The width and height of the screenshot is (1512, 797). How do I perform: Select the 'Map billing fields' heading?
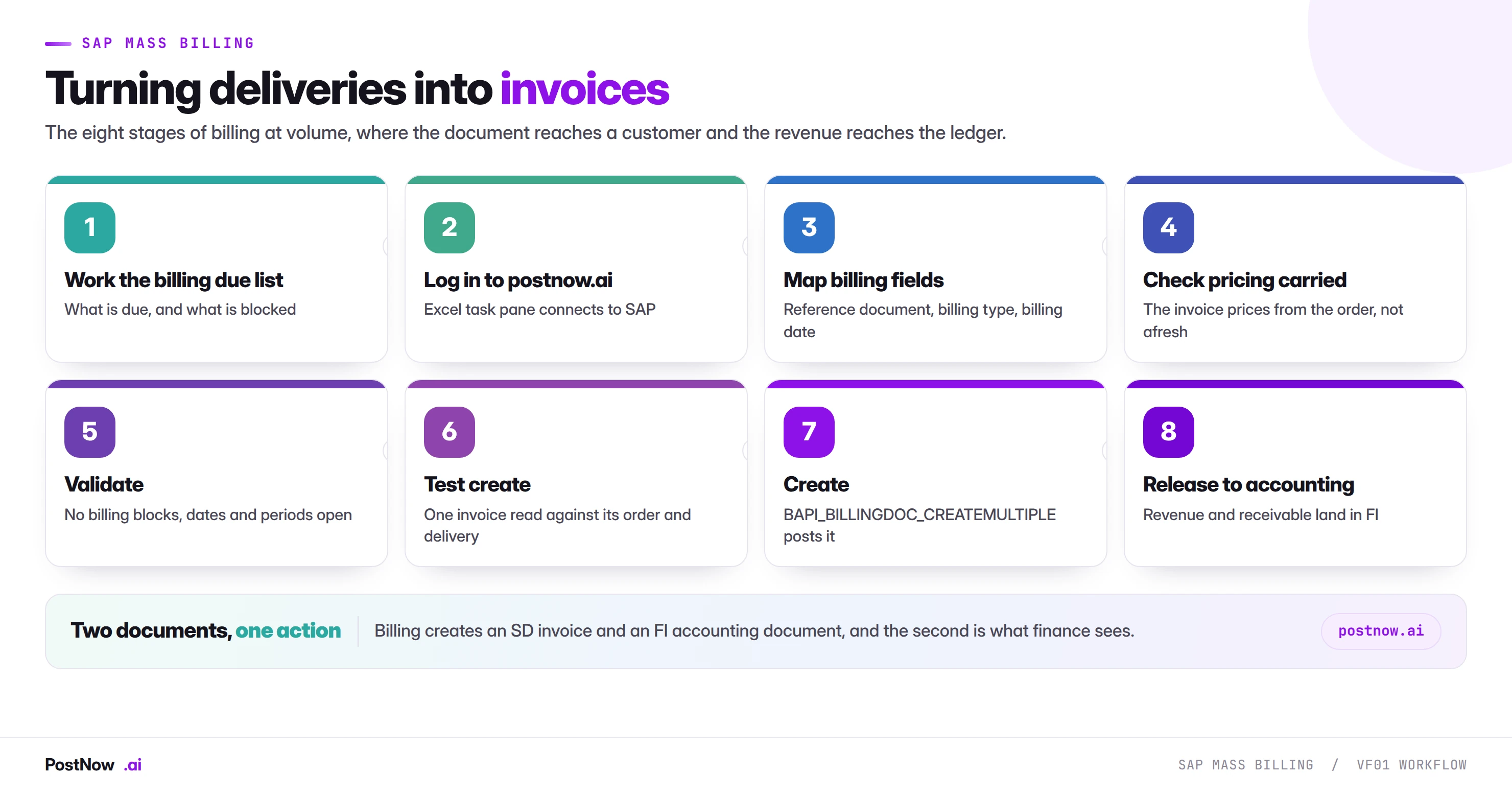[x=863, y=280]
